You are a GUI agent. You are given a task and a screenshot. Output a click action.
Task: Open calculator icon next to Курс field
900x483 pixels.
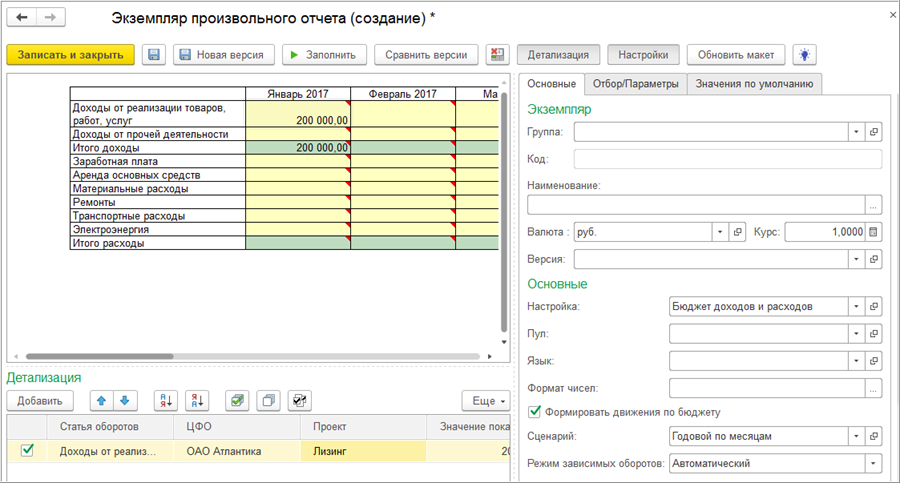coord(873,231)
